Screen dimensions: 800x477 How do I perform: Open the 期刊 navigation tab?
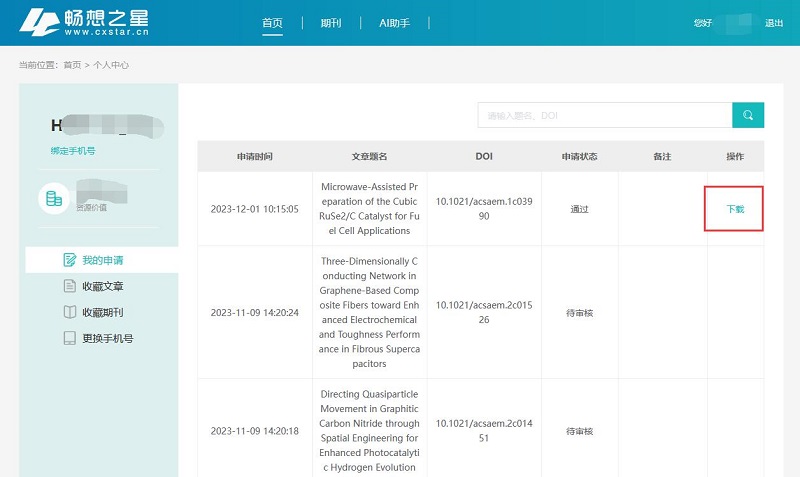coord(331,23)
